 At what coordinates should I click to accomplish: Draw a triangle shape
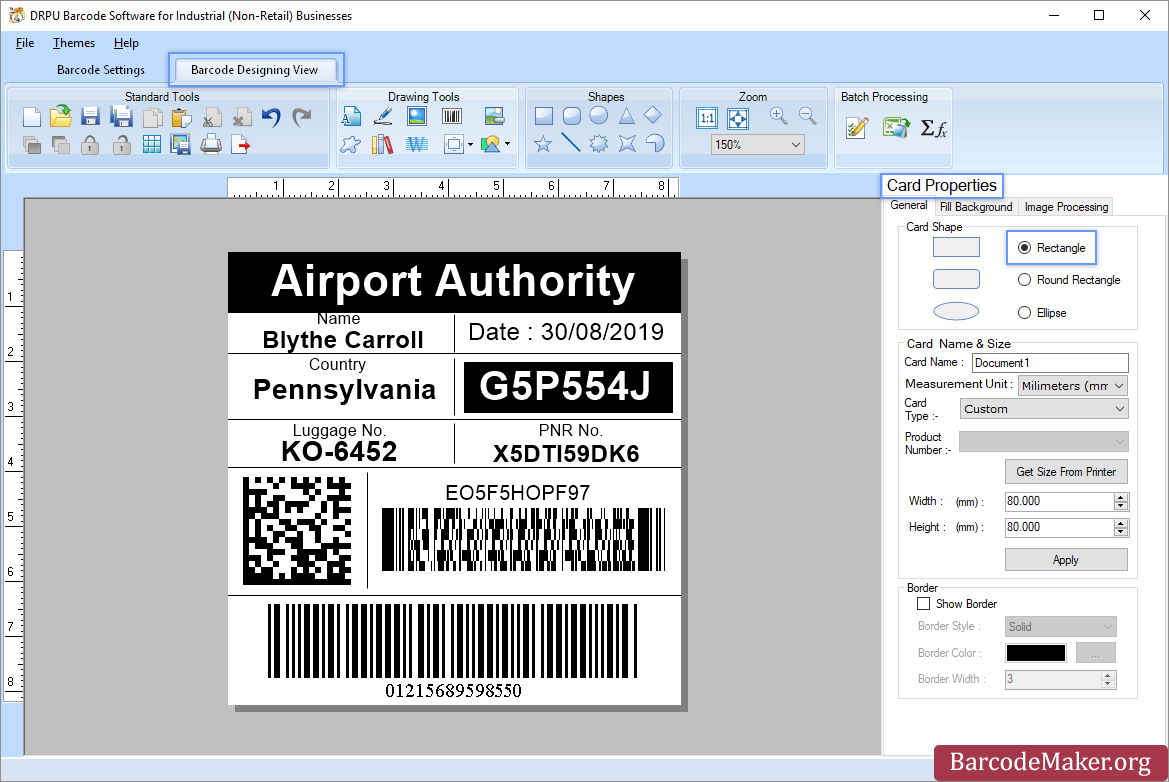(626, 116)
